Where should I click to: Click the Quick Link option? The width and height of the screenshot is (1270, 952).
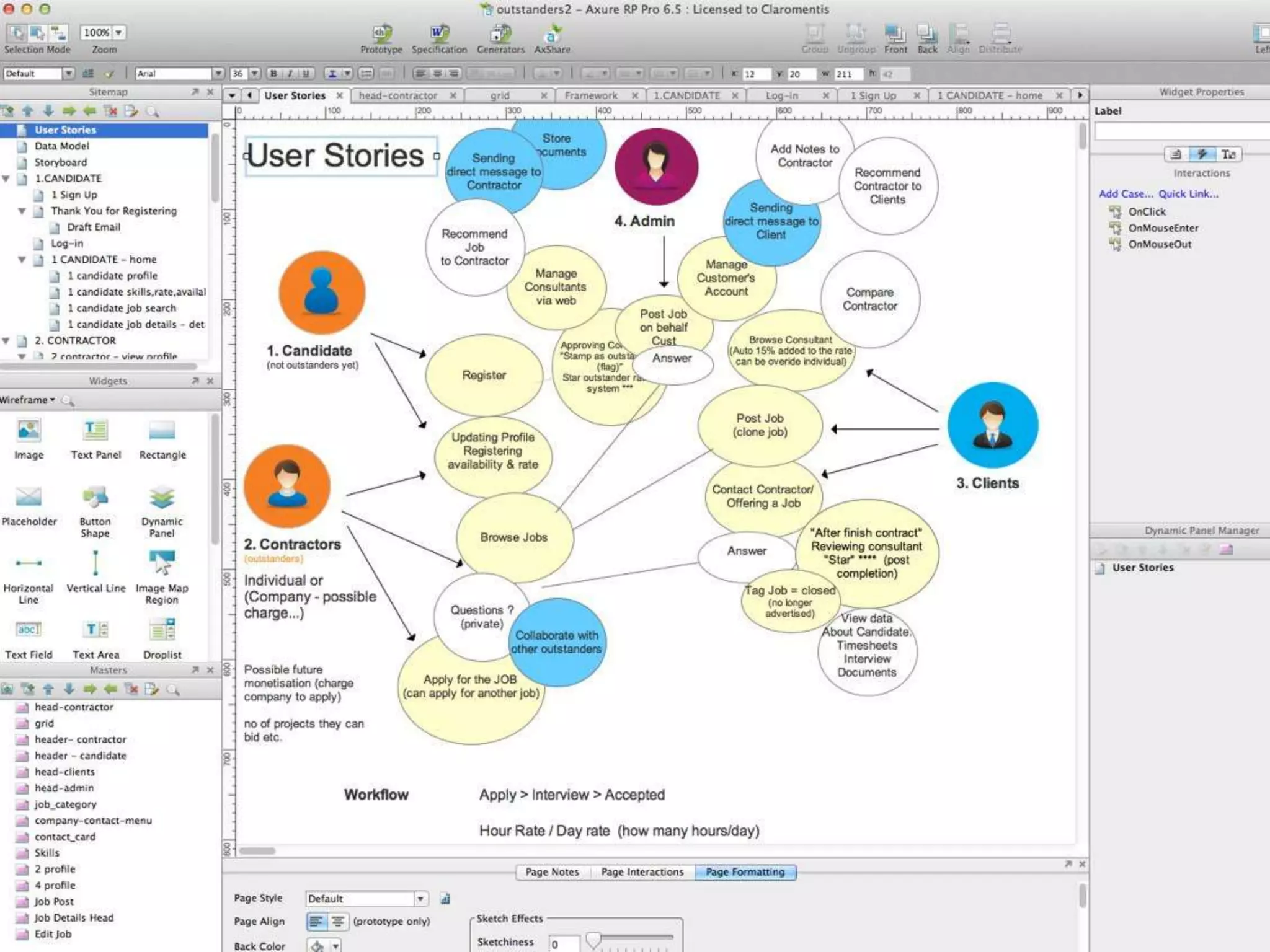(x=1188, y=194)
